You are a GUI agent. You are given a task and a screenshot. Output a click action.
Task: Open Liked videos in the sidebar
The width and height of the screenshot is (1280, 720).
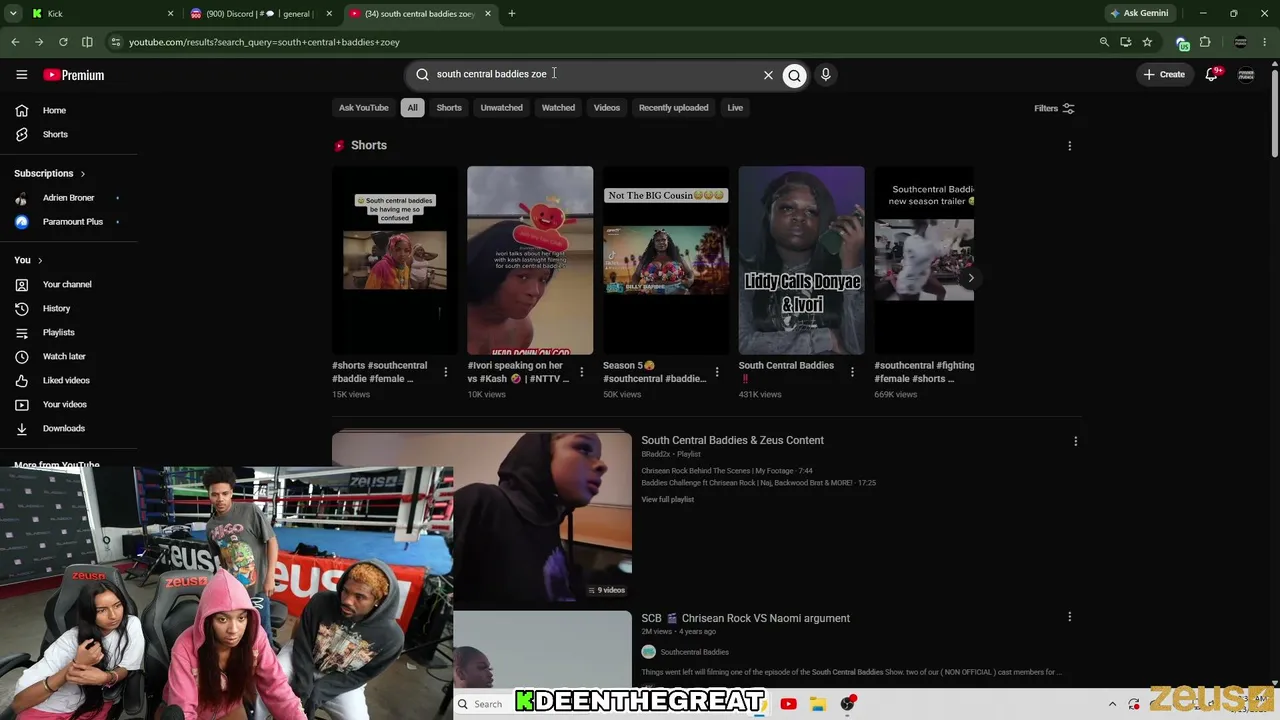tap(68, 380)
